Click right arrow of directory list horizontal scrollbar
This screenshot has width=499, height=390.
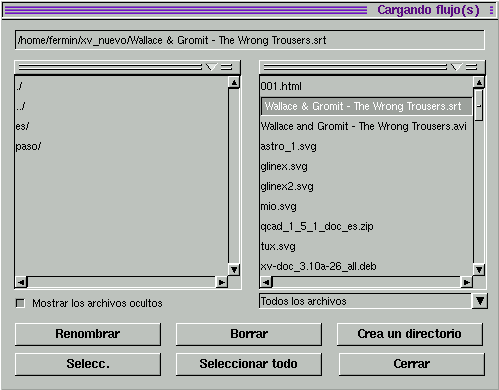[221, 282]
